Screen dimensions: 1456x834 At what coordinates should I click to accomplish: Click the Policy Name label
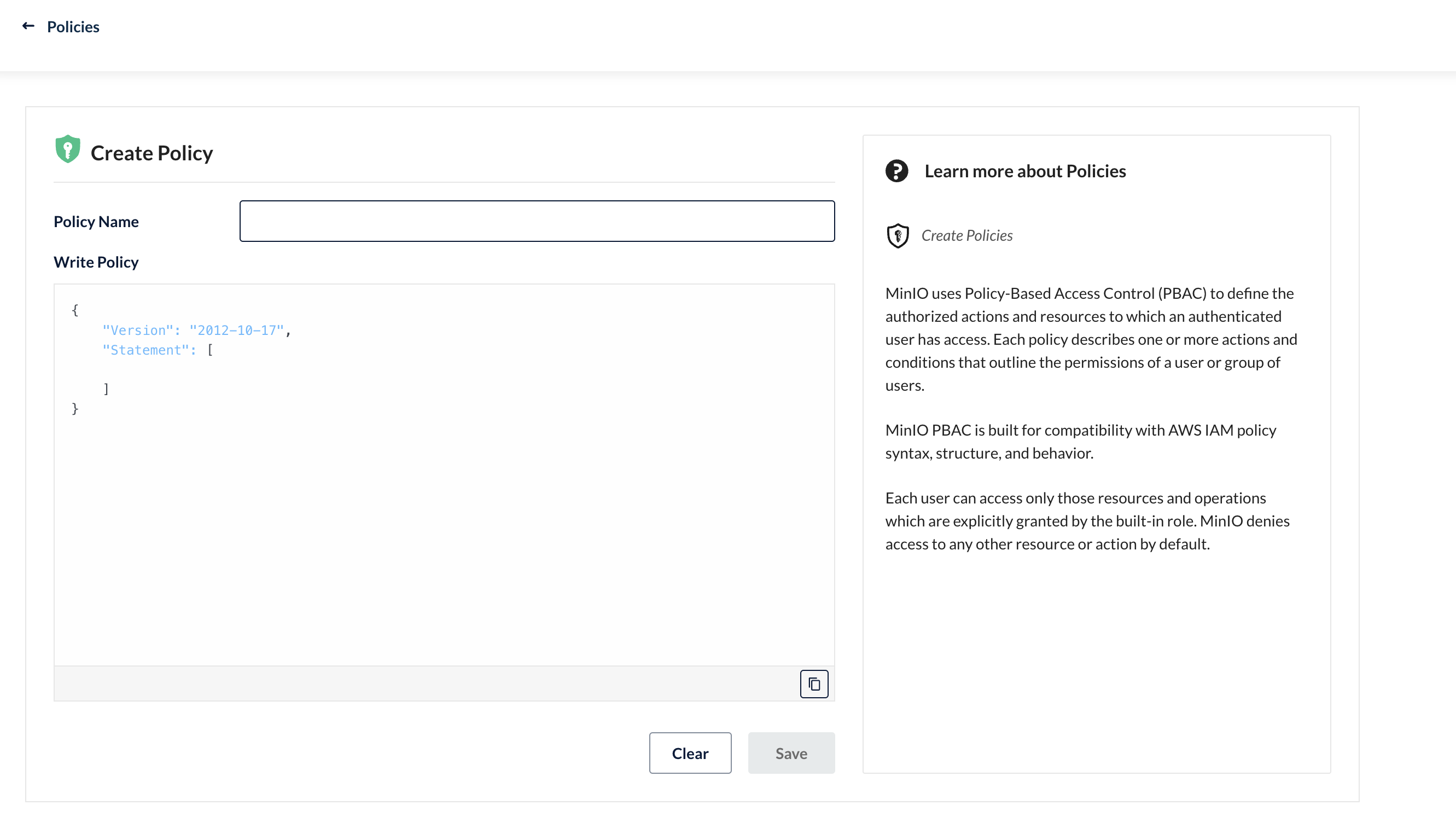(96, 222)
